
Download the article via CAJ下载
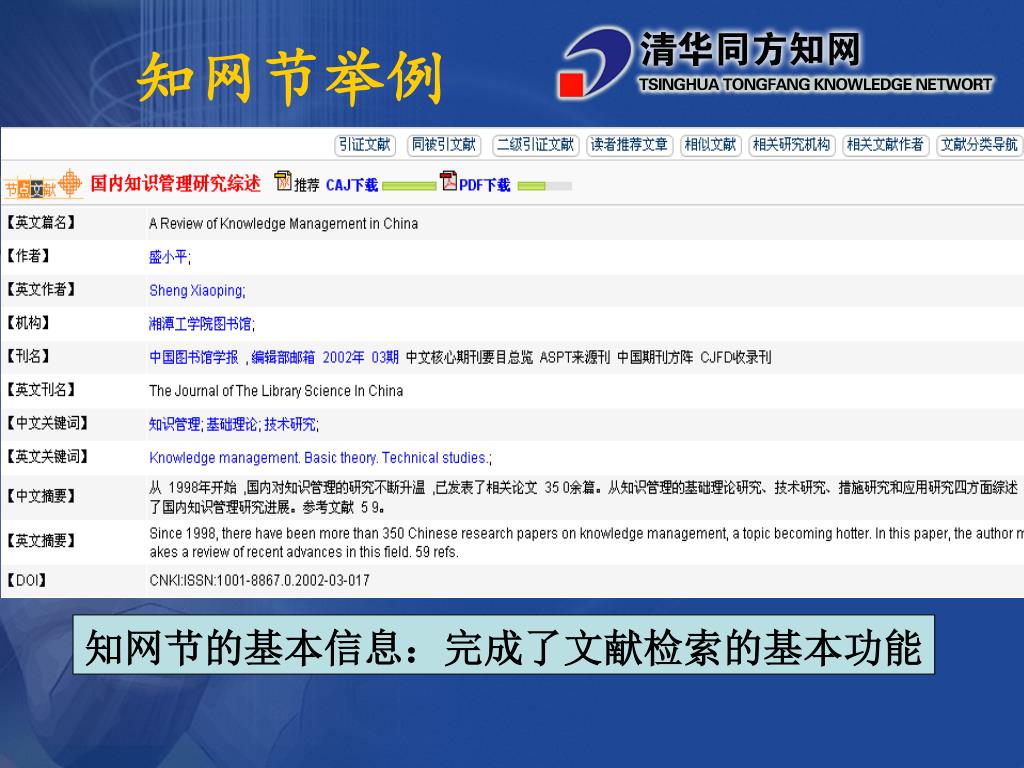point(351,185)
